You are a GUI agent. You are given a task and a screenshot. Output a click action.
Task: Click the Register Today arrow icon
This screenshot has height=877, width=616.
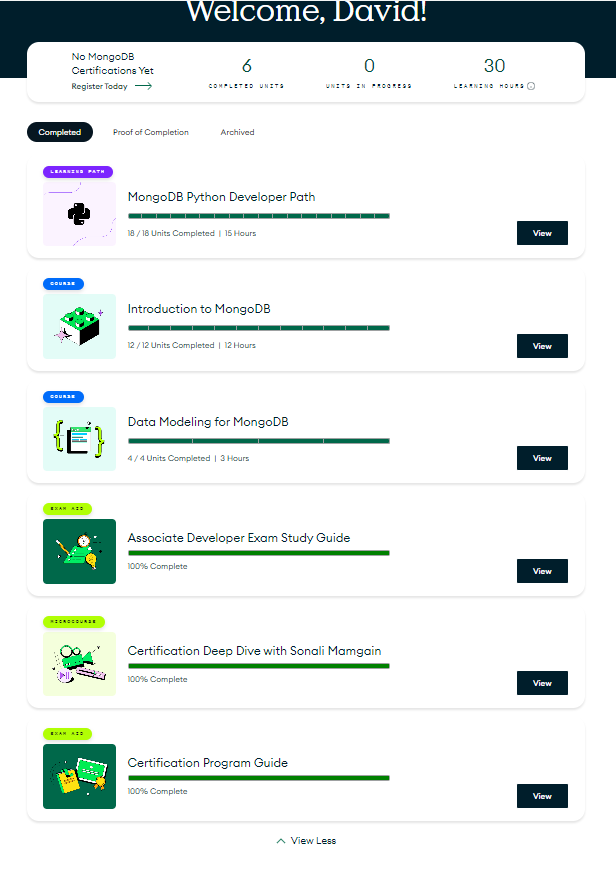click(143, 86)
